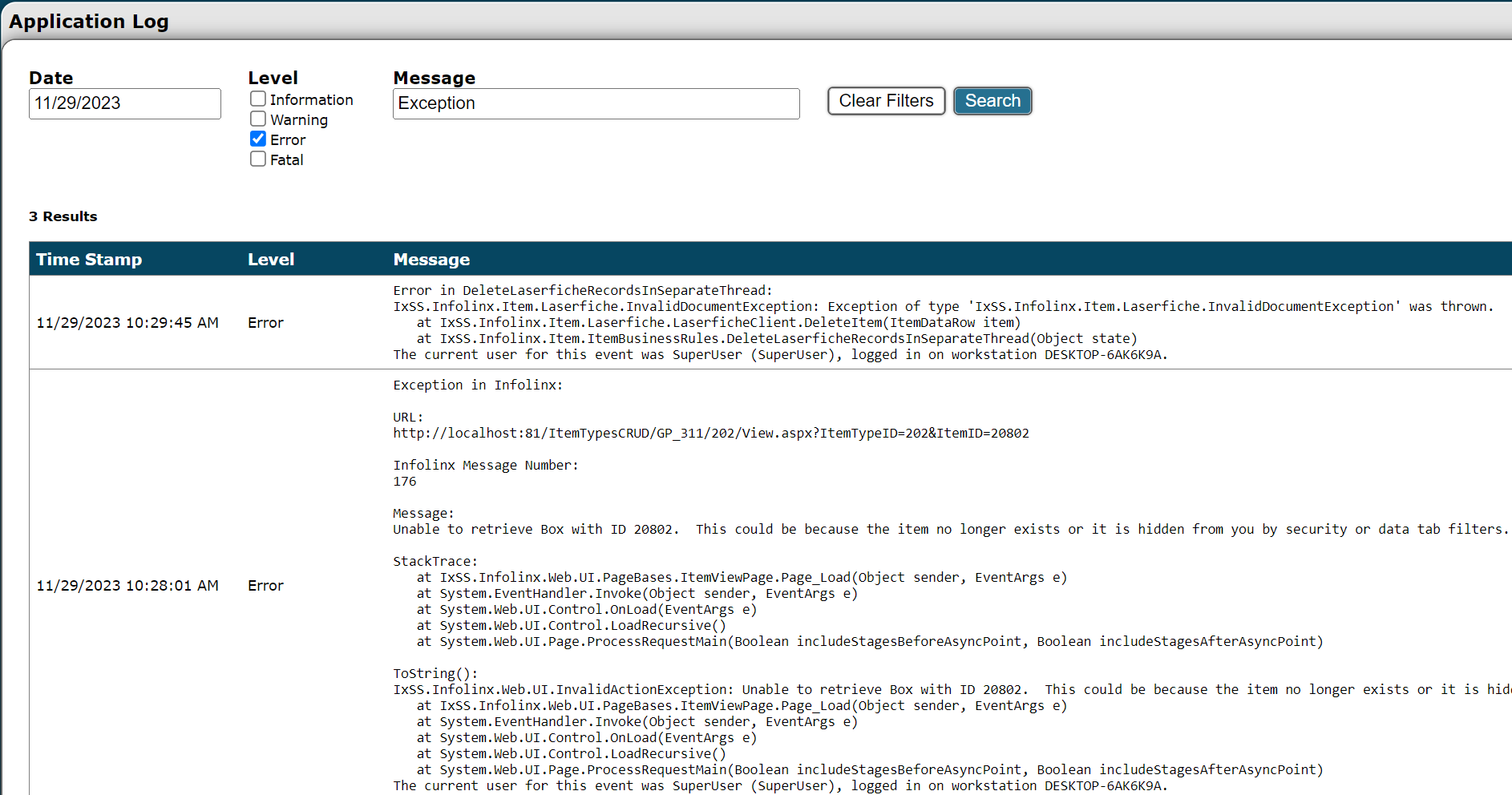1512x795 pixels.
Task: Click the localhost:81 View.aspx URL text
Action: [710, 434]
